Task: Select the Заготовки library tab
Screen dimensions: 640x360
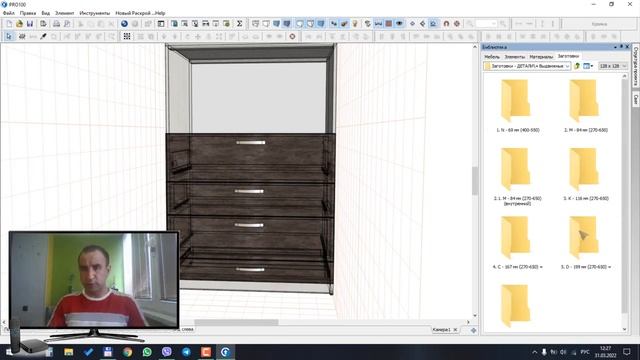Action: 568,56
